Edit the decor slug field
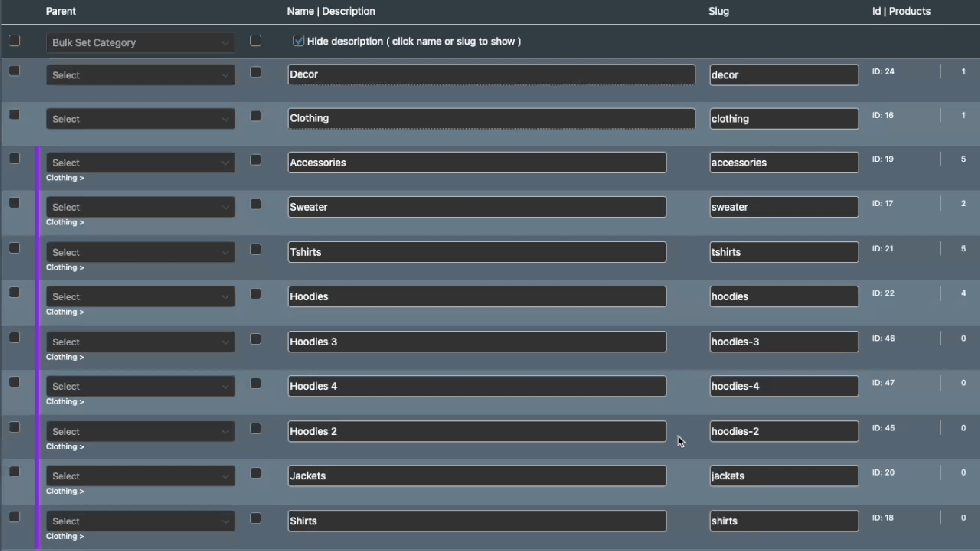 click(x=784, y=75)
